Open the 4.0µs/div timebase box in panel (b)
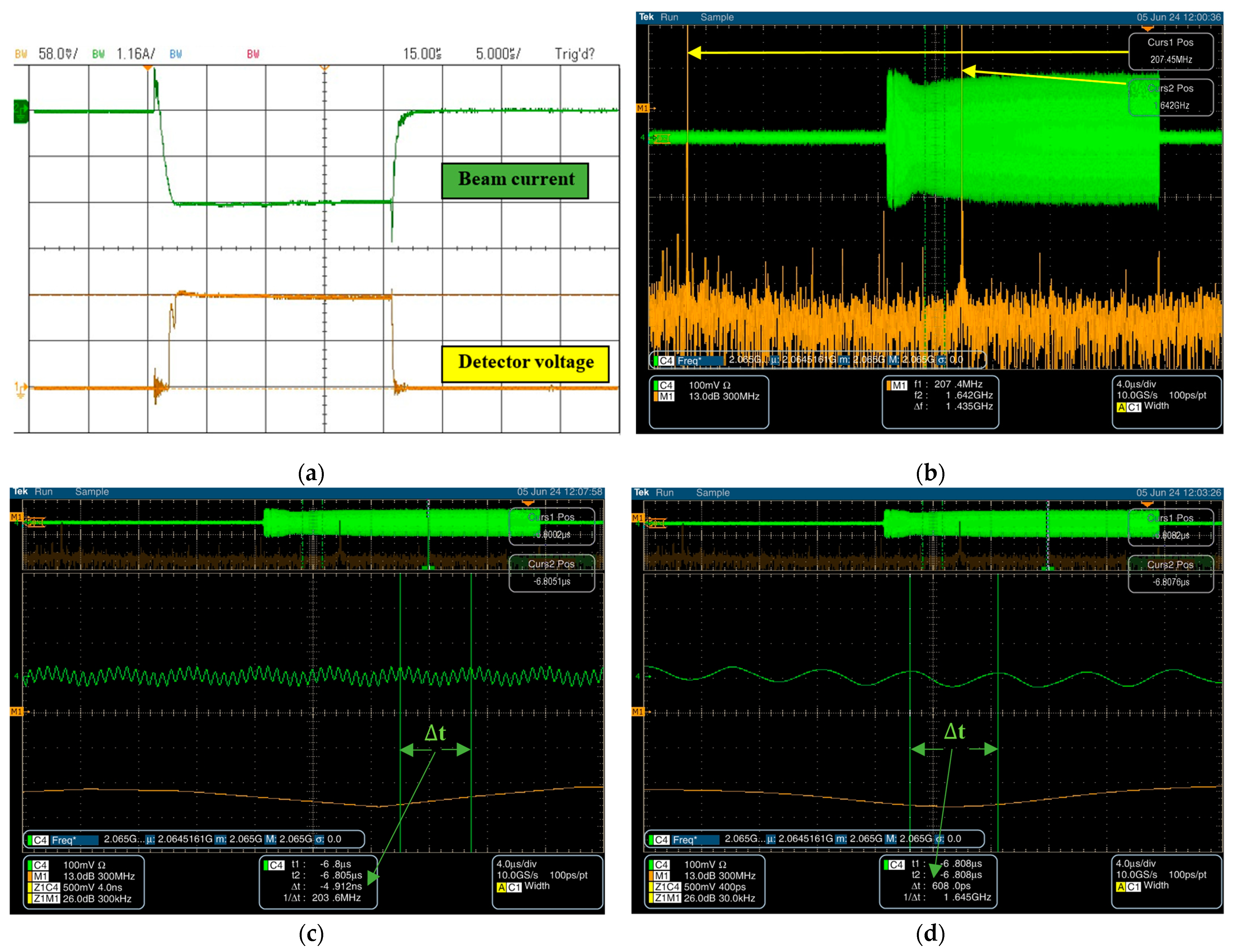Viewport: 1233px width, 952px height. [1166, 401]
